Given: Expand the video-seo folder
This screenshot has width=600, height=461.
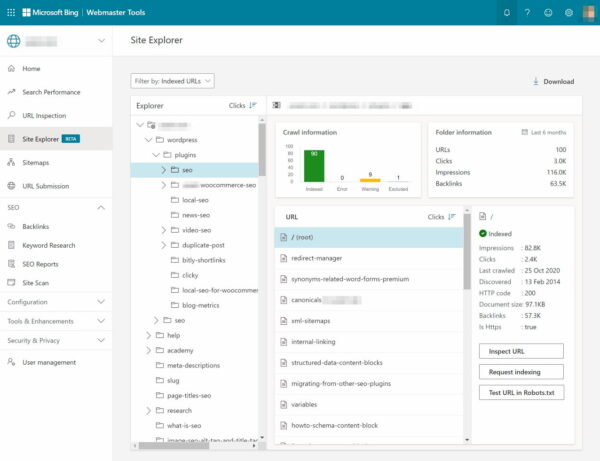Looking at the screenshot, I should point(163,230).
